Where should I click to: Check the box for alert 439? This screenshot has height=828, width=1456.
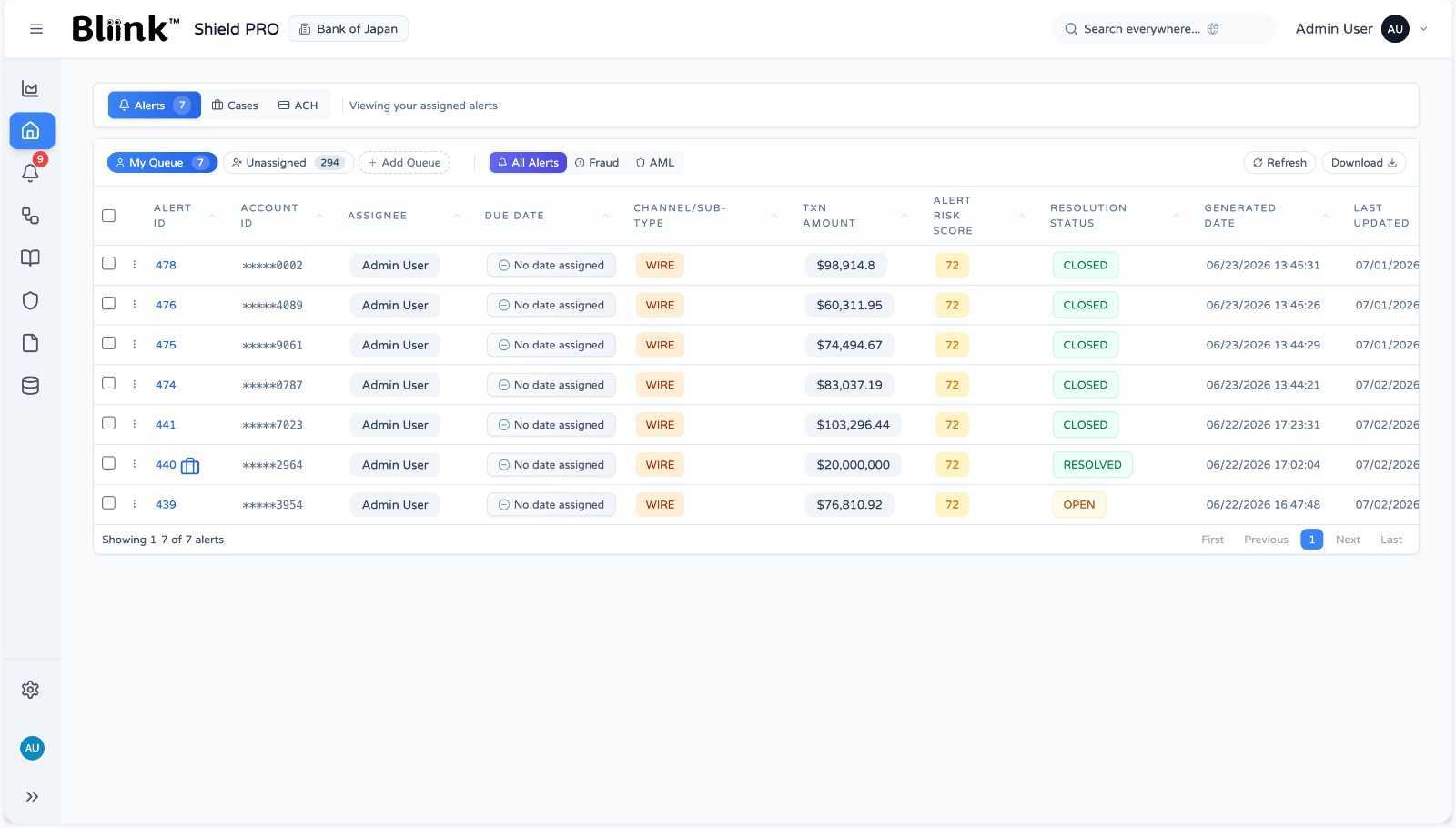pos(109,503)
